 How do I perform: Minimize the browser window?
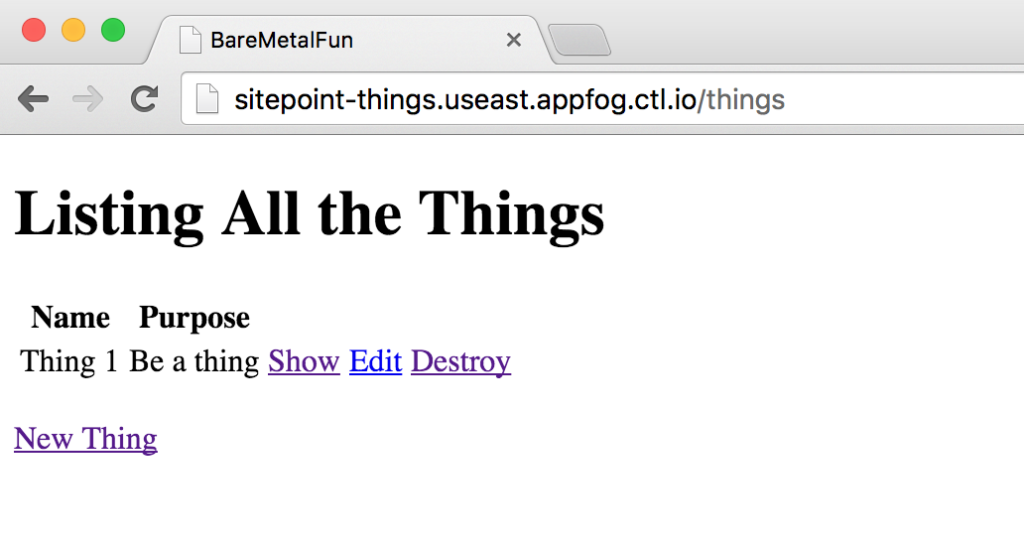[x=73, y=30]
